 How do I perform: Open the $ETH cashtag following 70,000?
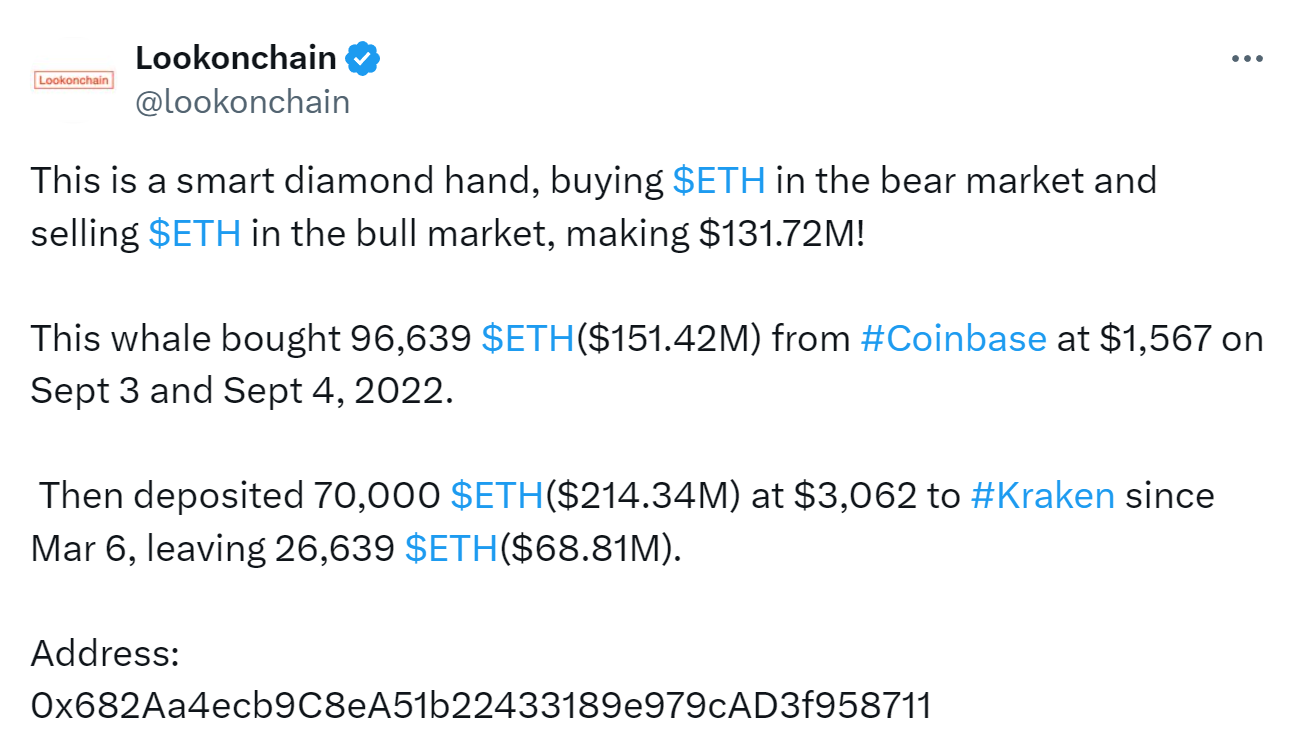[497, 495]
